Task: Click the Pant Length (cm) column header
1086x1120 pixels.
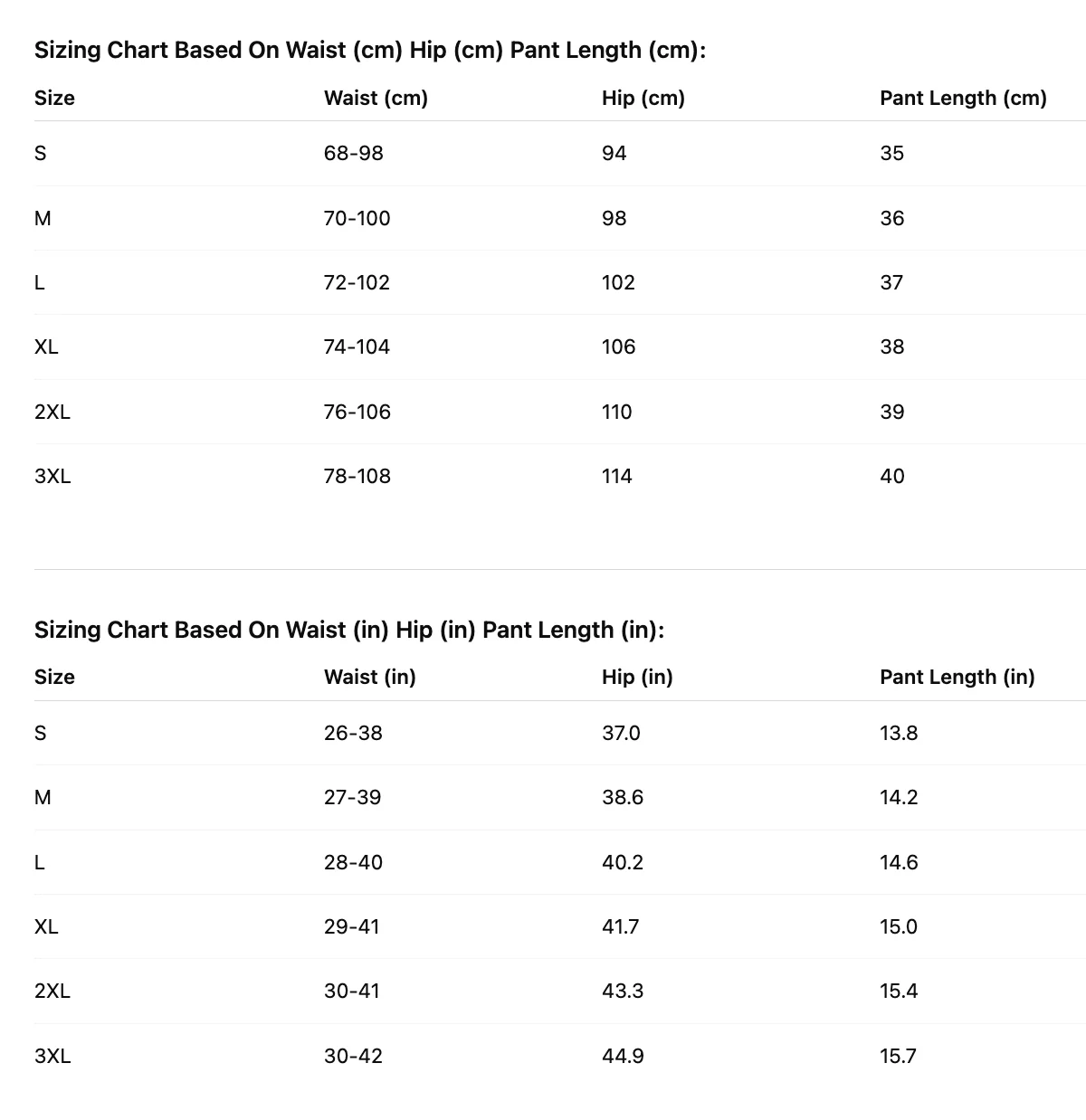Action: (963, 98)
